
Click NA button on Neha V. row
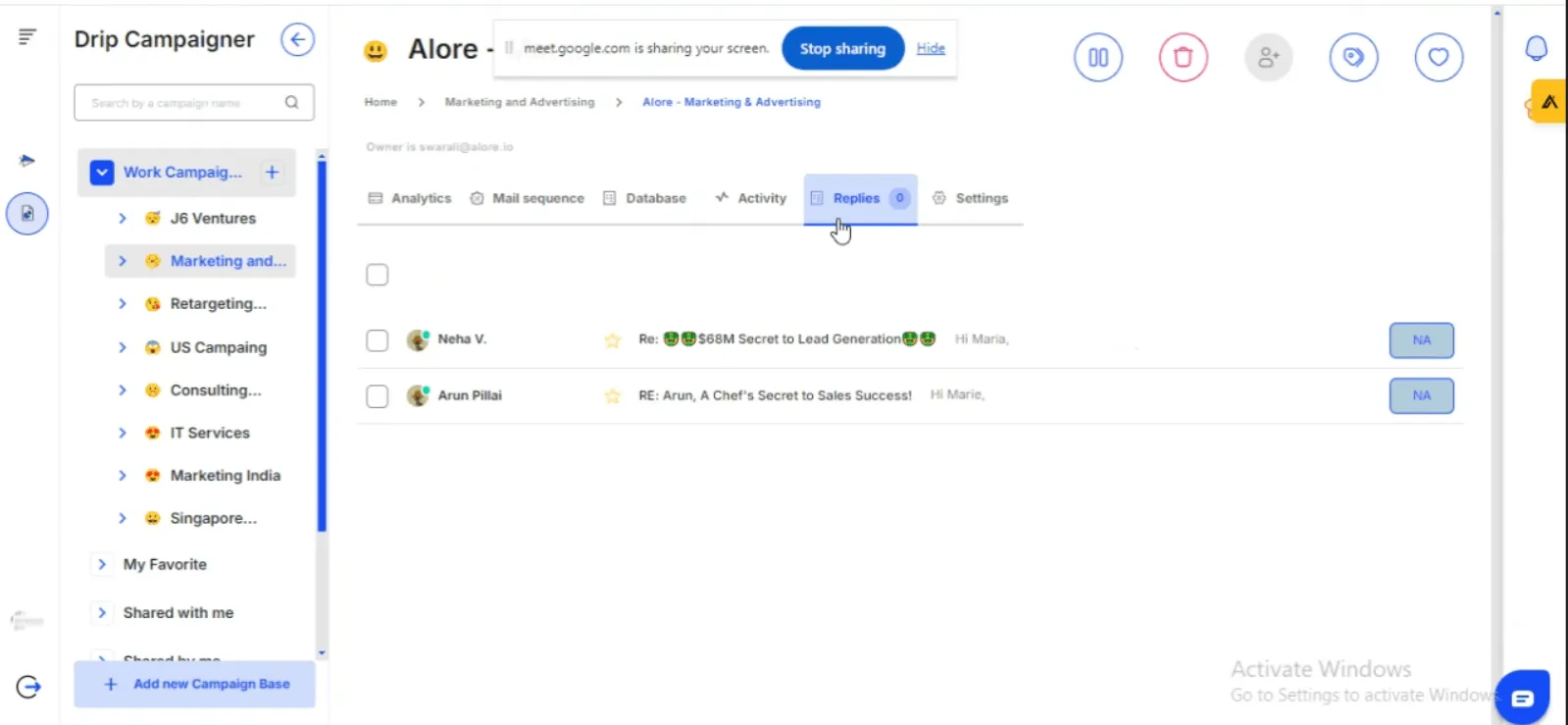click(1421, 340)
